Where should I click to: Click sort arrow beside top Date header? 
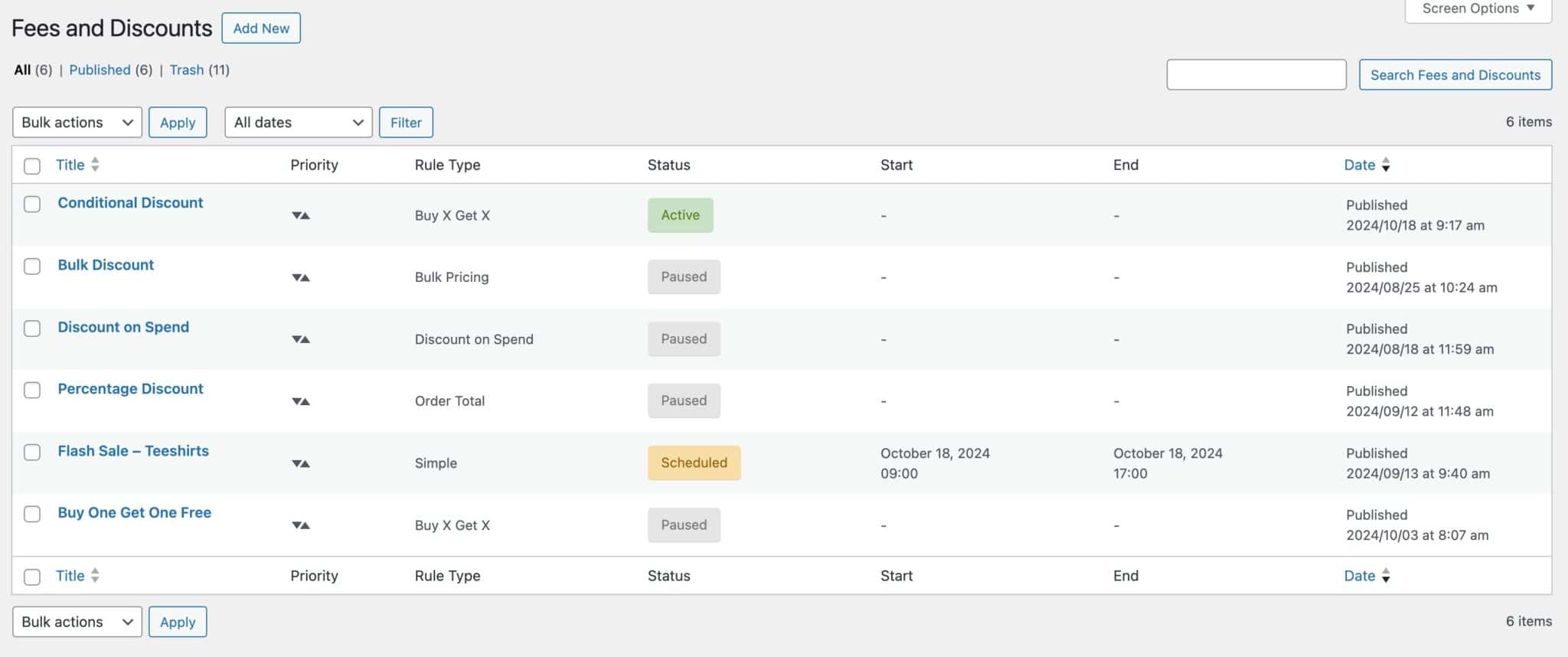(x=1386, y=165)
